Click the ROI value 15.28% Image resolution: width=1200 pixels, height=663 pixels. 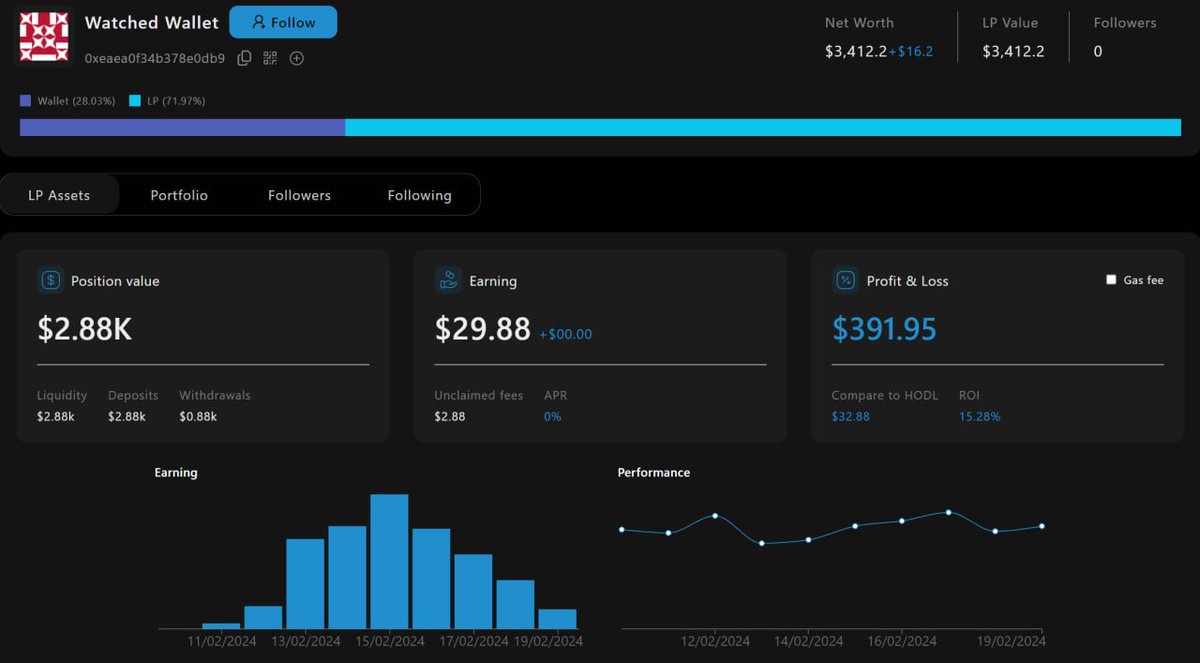point(980,416)
